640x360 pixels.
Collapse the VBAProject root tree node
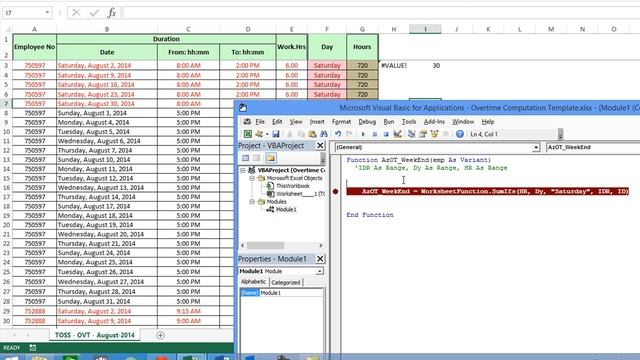coord(243,170)
